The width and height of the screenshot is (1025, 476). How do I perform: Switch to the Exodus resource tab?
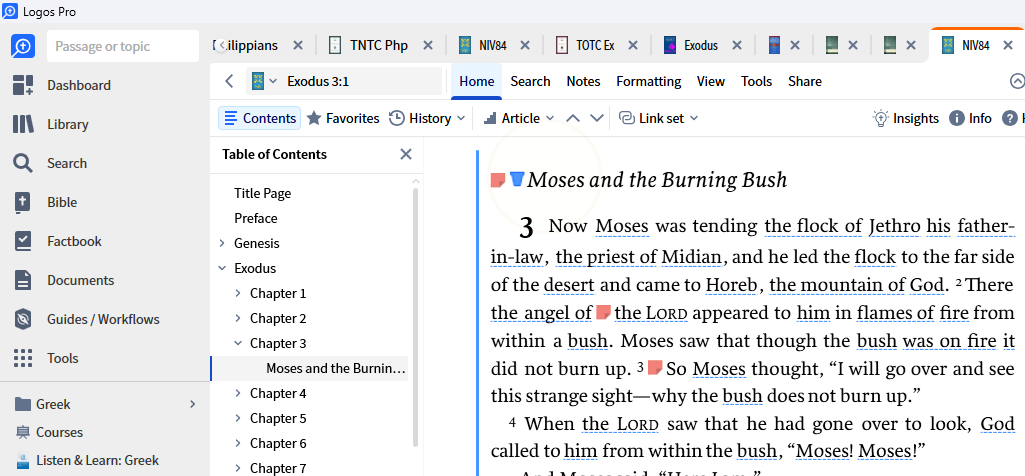click(691, 45)
